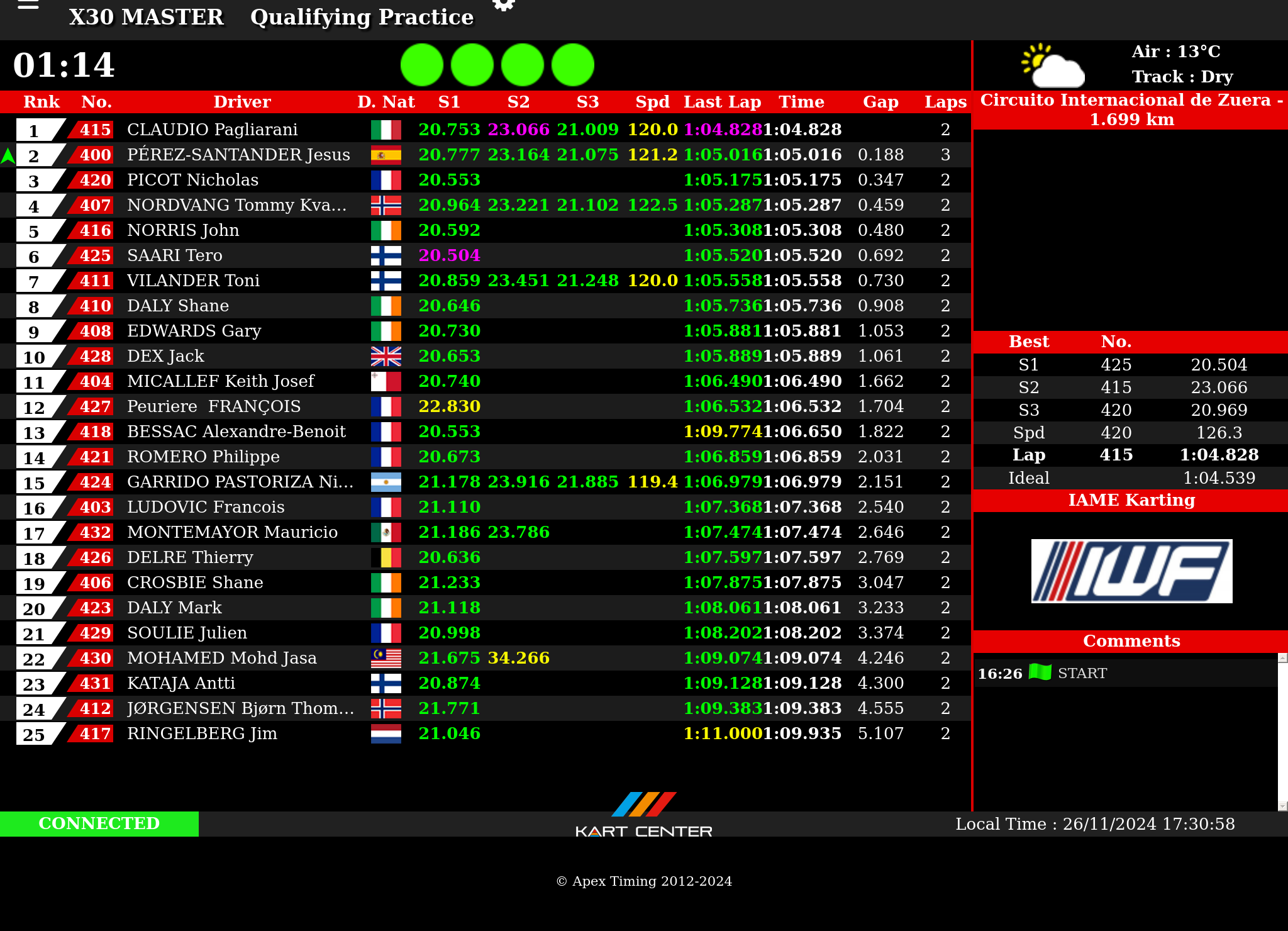This screenshot has width=1288, height=931.
Task: Click the Driver column header
Action: click(x=241, y=102)
